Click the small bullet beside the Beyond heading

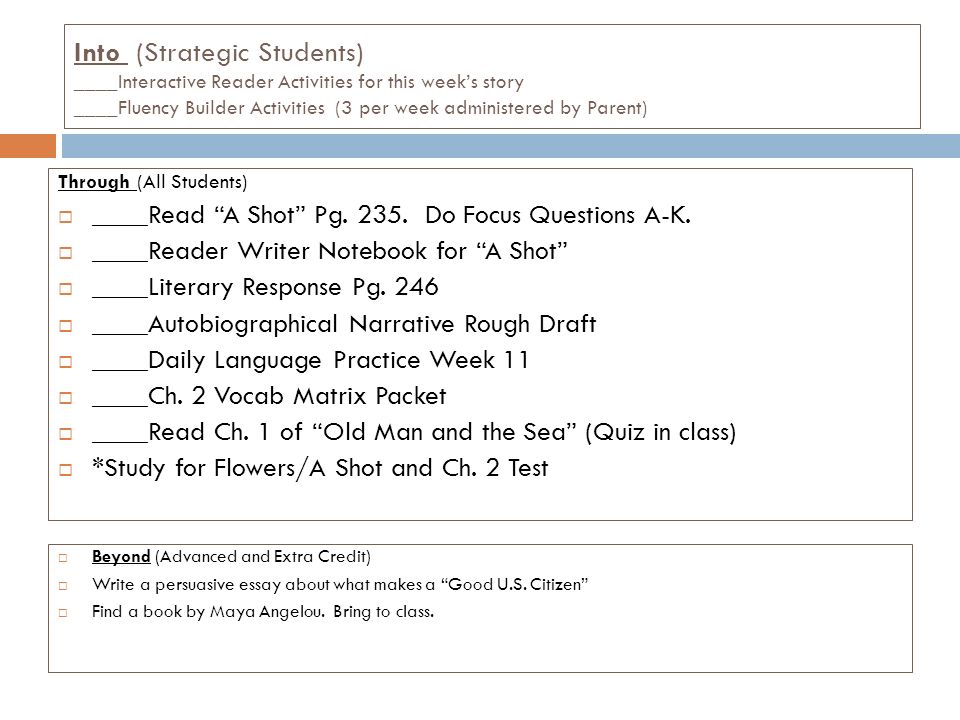[x=62, y=558]
